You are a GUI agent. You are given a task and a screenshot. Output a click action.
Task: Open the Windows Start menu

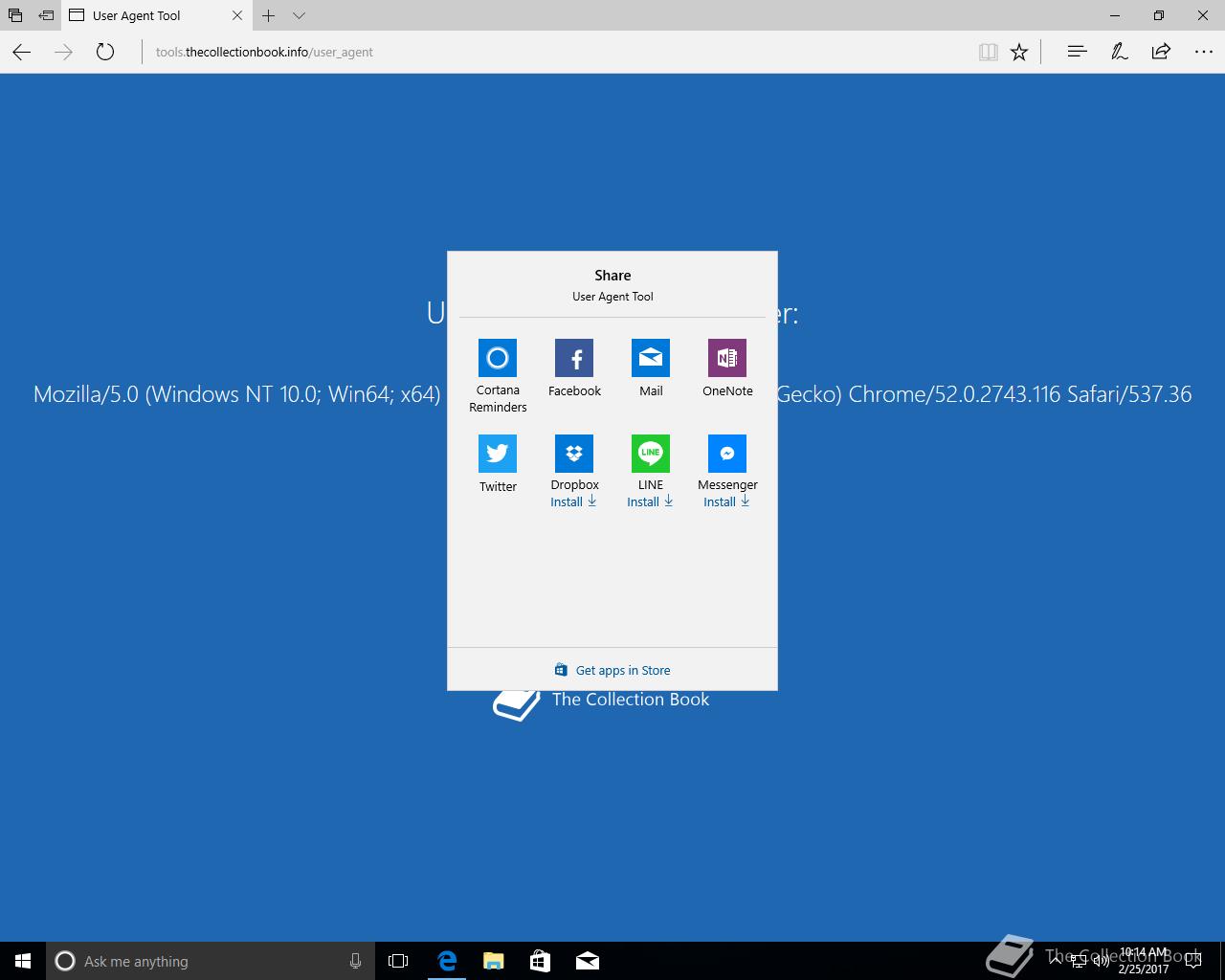pos(23,961)
